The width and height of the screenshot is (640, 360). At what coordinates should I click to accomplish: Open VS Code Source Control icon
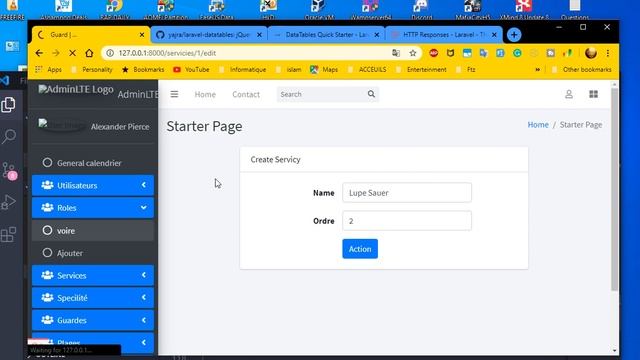click(9, 171)
